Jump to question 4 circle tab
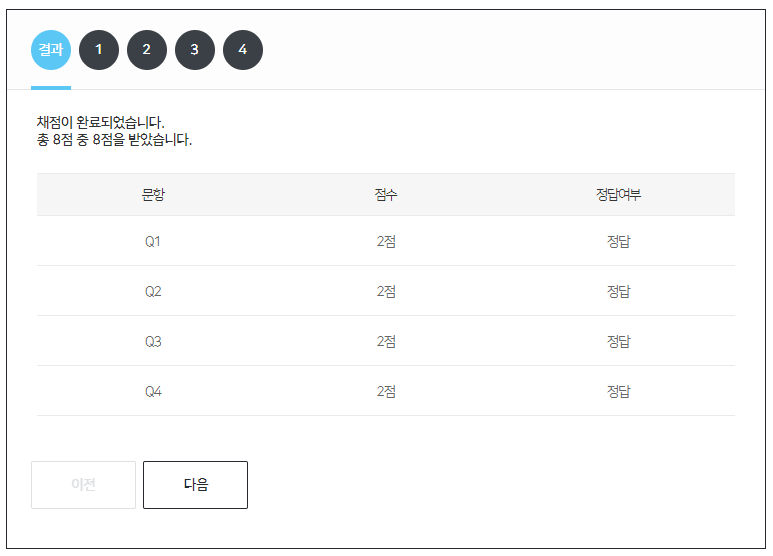 click(x=243, y=50)
